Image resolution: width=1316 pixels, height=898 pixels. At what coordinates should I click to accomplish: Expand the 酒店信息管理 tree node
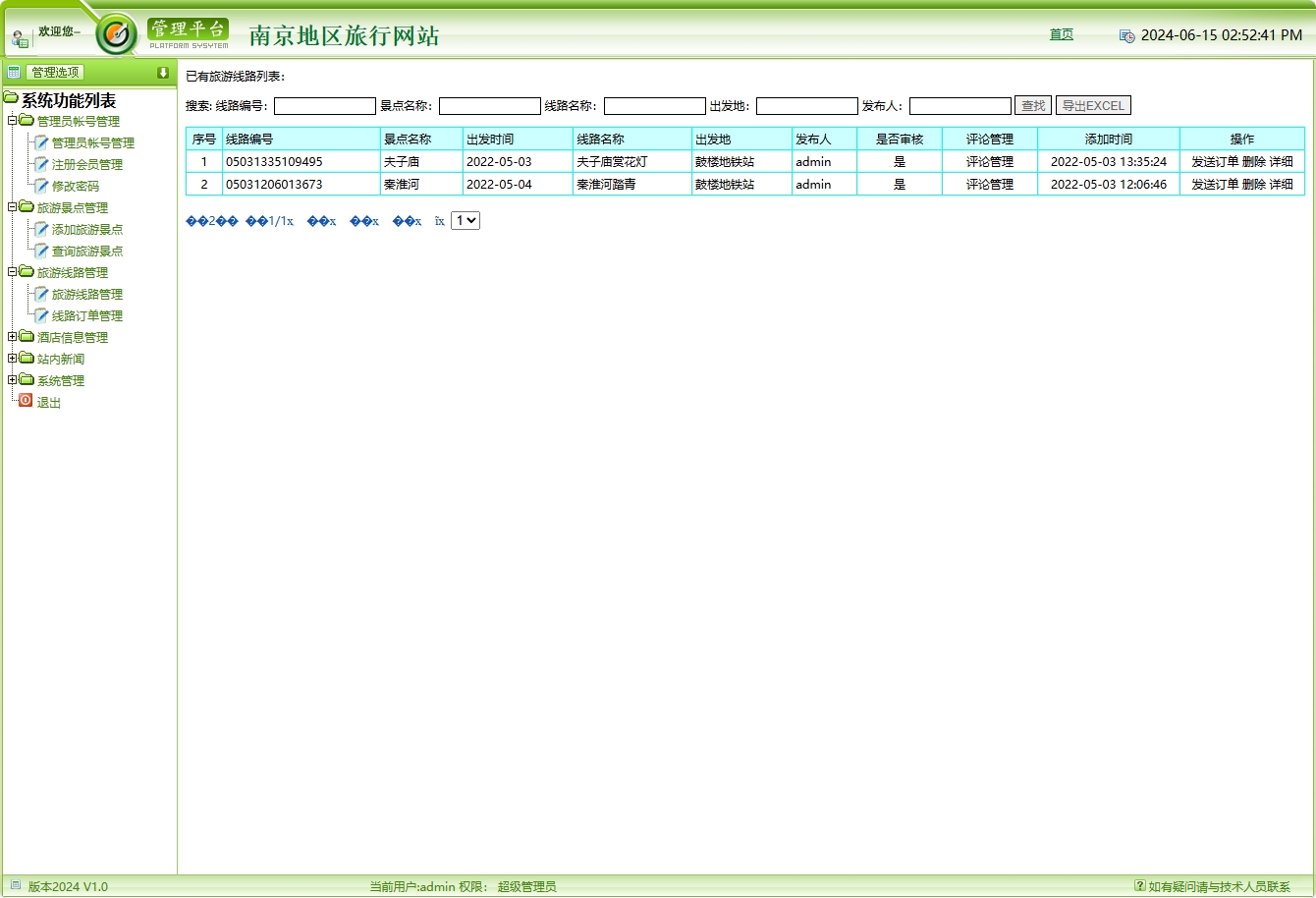click(x=12, y=337)
